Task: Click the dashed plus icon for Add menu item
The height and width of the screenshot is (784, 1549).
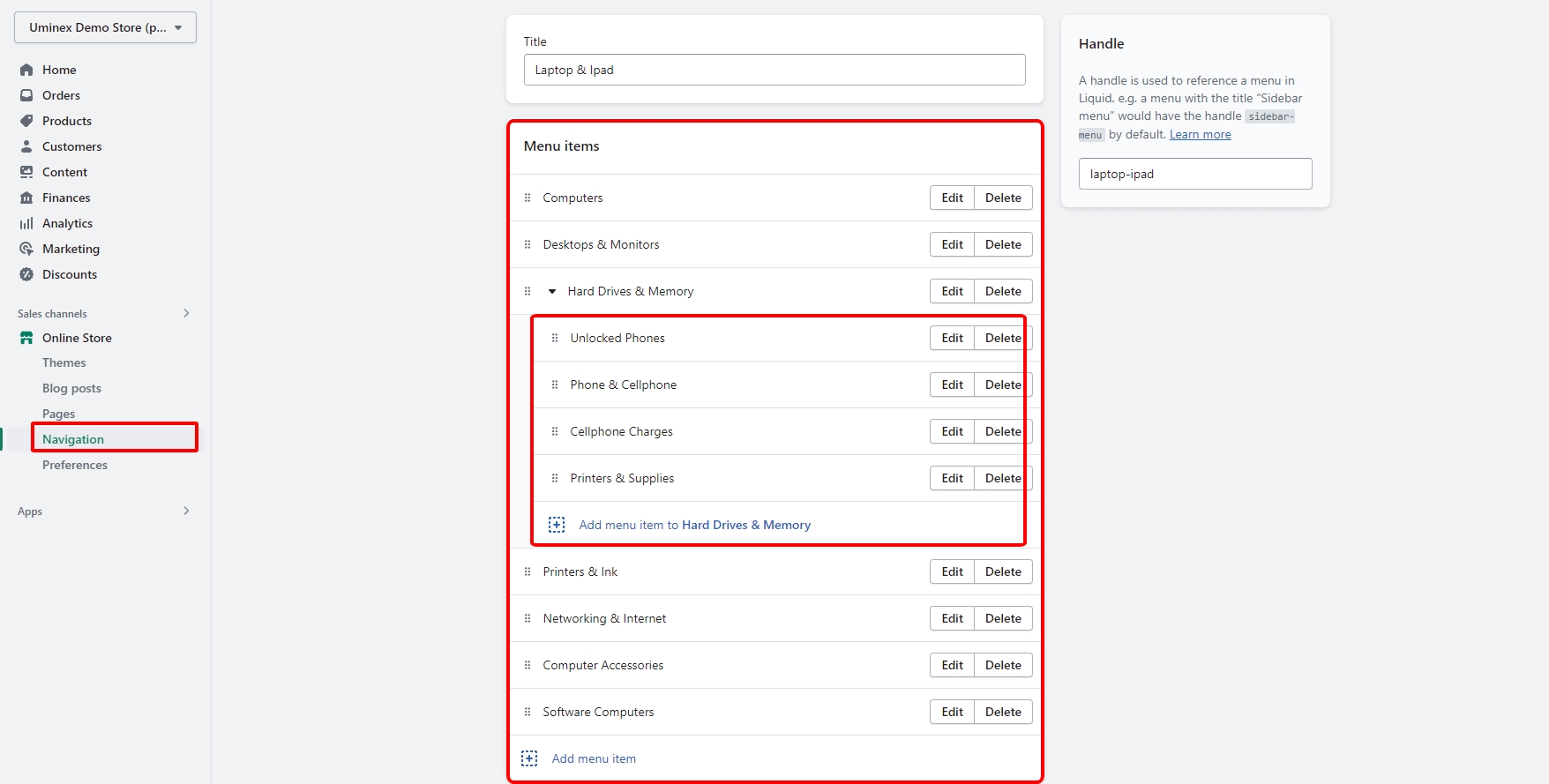Action: click(x=529, y=758)
